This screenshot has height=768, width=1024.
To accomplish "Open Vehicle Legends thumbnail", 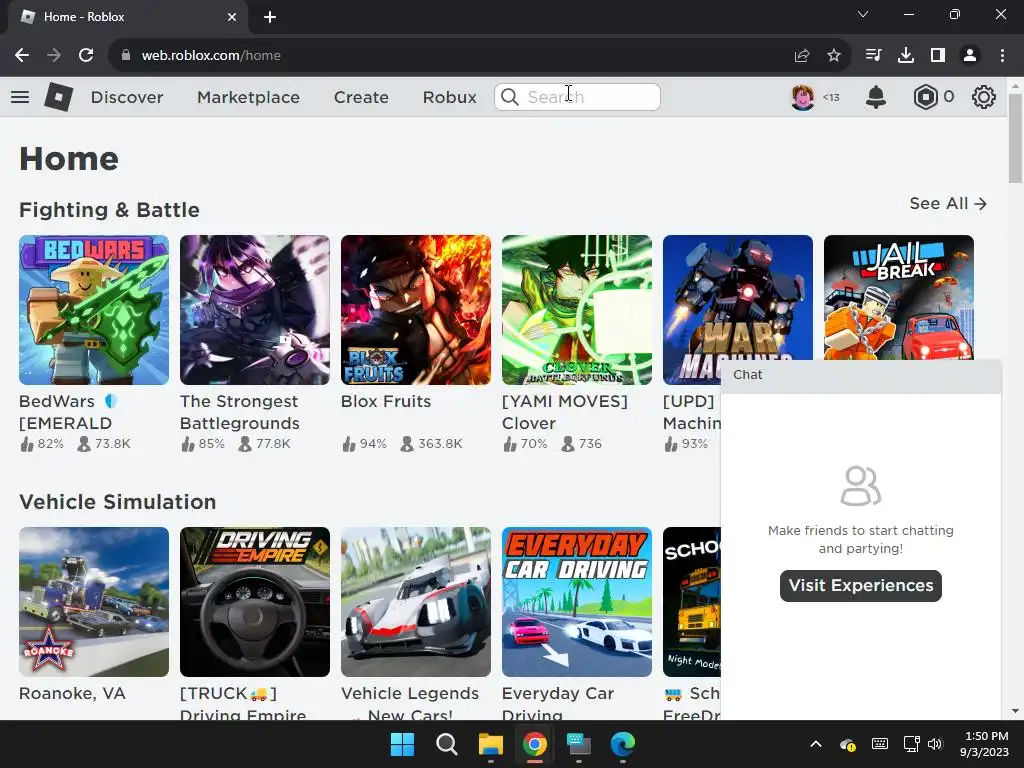I will click(416, 601).
